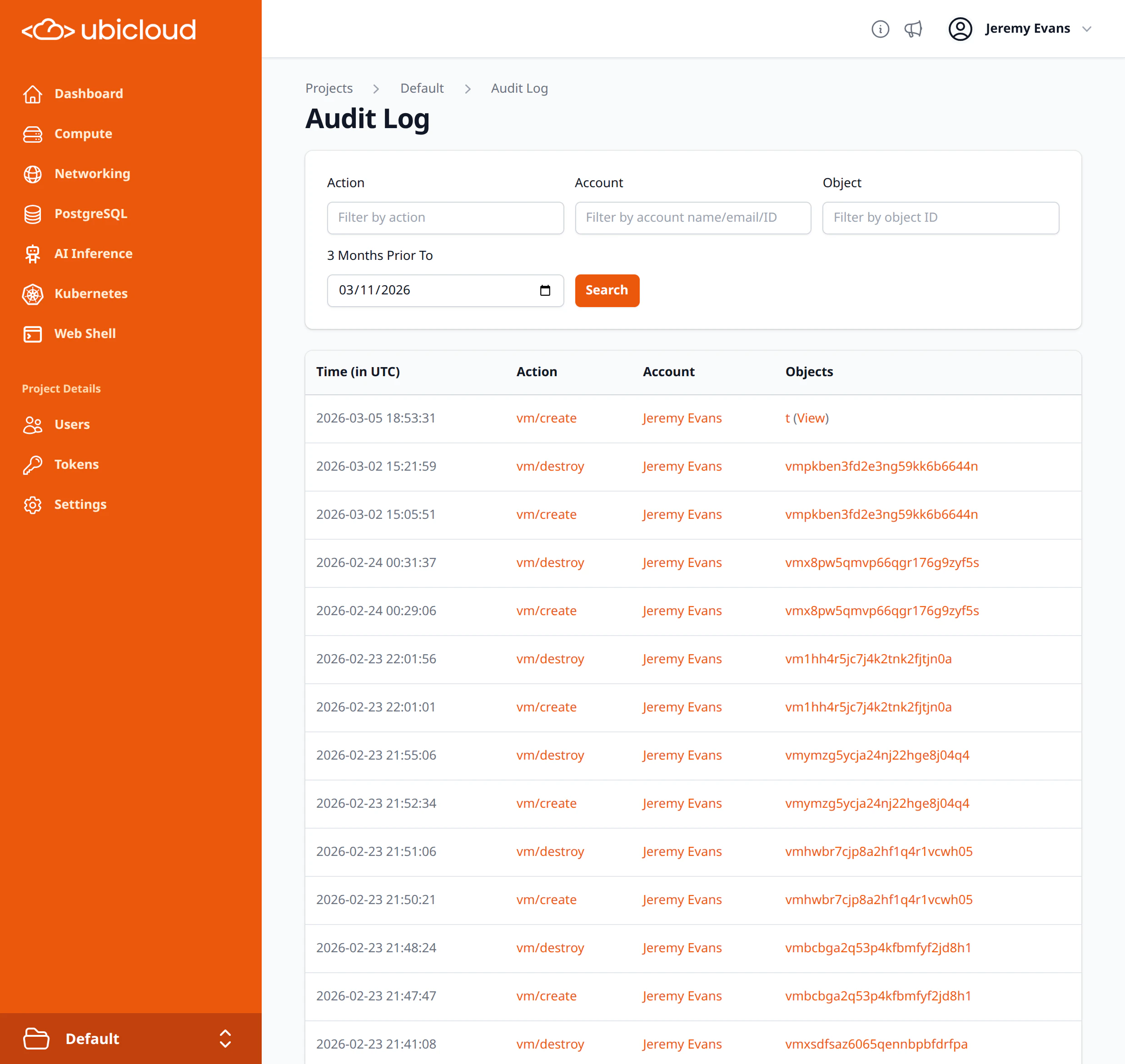
Task: Click the Tokens key icon
Action: tap(33, 464)
